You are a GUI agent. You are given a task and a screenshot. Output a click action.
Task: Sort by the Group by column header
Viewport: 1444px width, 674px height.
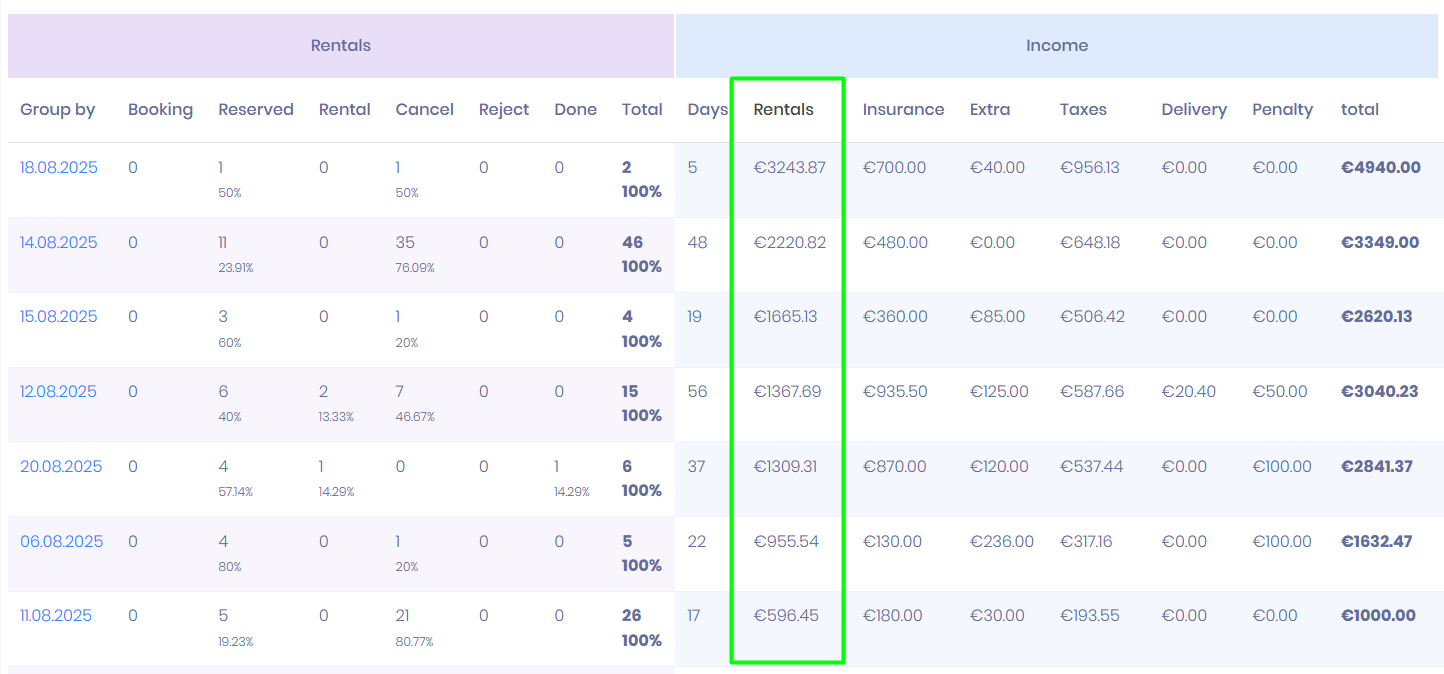click(x=58, y=110)
